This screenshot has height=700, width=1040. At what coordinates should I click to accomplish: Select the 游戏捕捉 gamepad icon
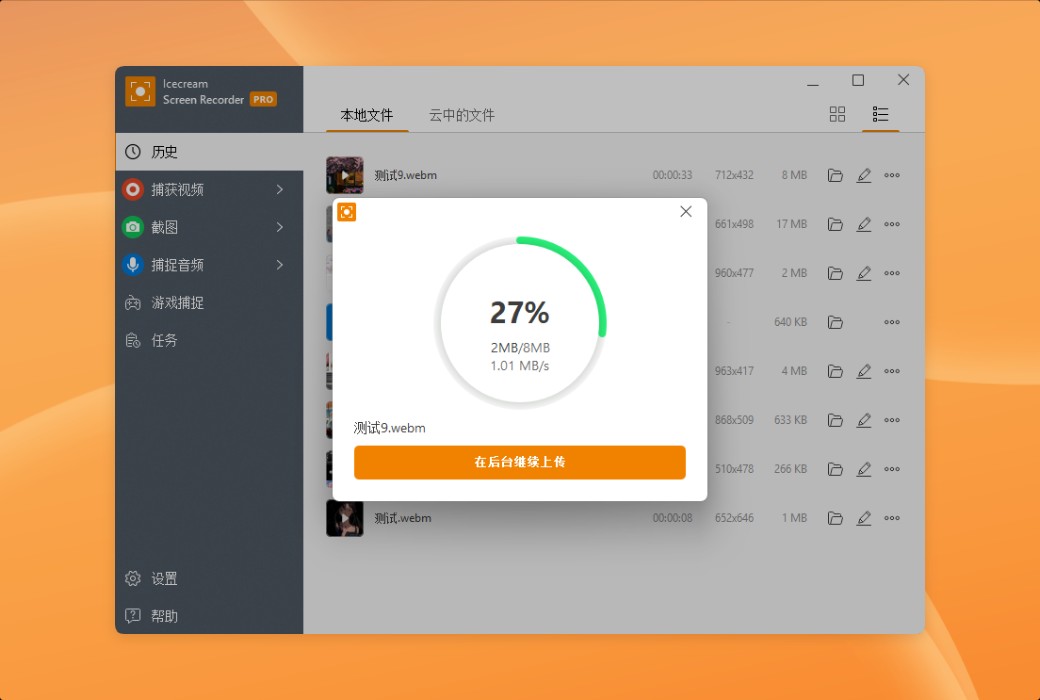pos(132,303)
